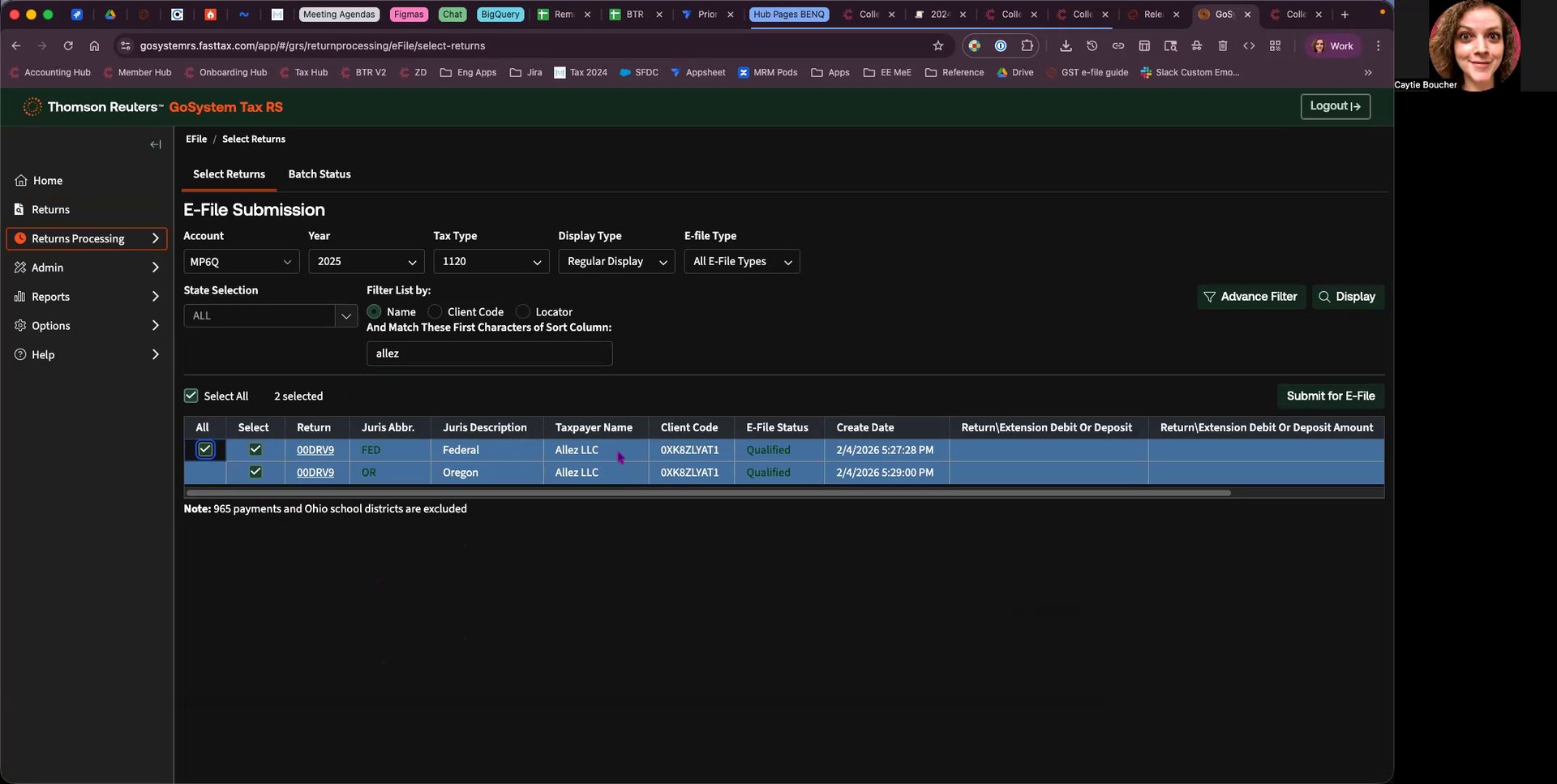Viewport: 1557px width, 784px height.
Task: Select the Locator filter radio button
Action: tap(523, 311)
